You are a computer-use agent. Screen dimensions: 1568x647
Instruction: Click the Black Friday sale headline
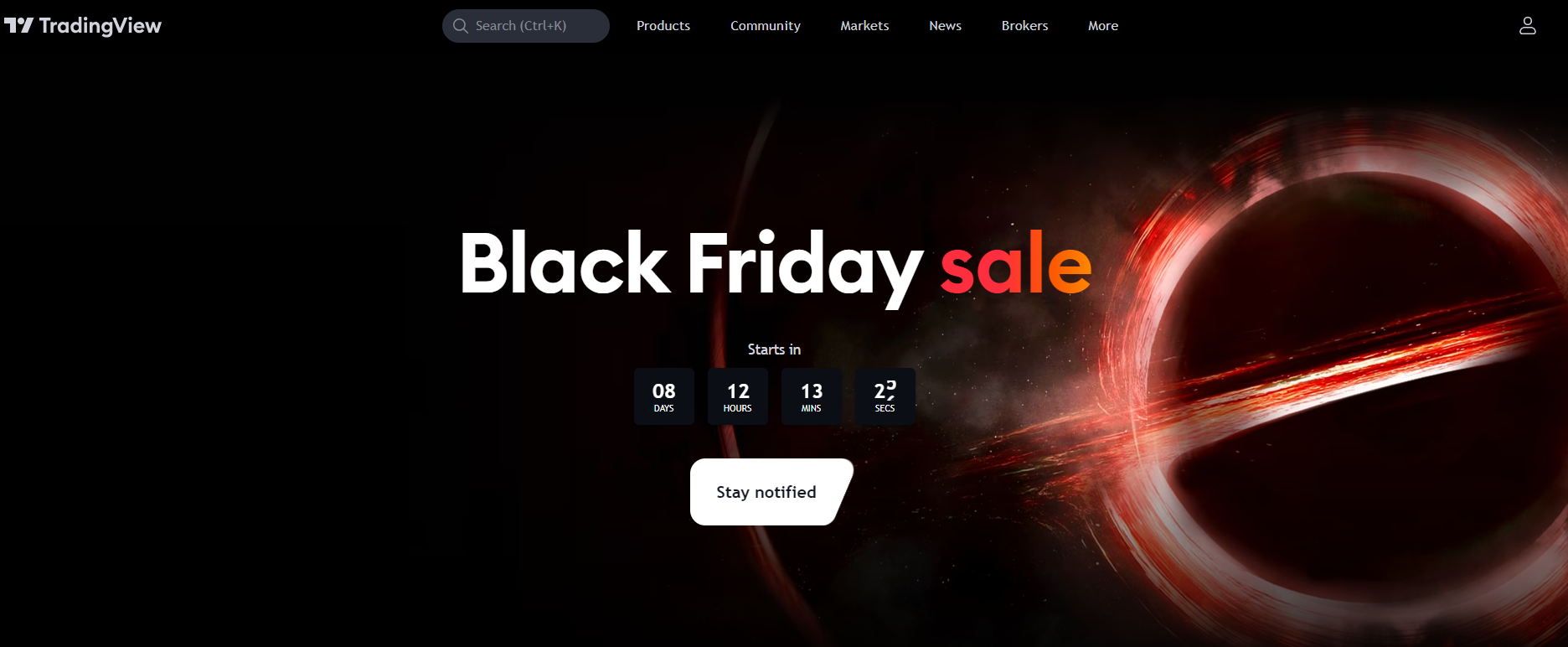(x=776, y=267)
